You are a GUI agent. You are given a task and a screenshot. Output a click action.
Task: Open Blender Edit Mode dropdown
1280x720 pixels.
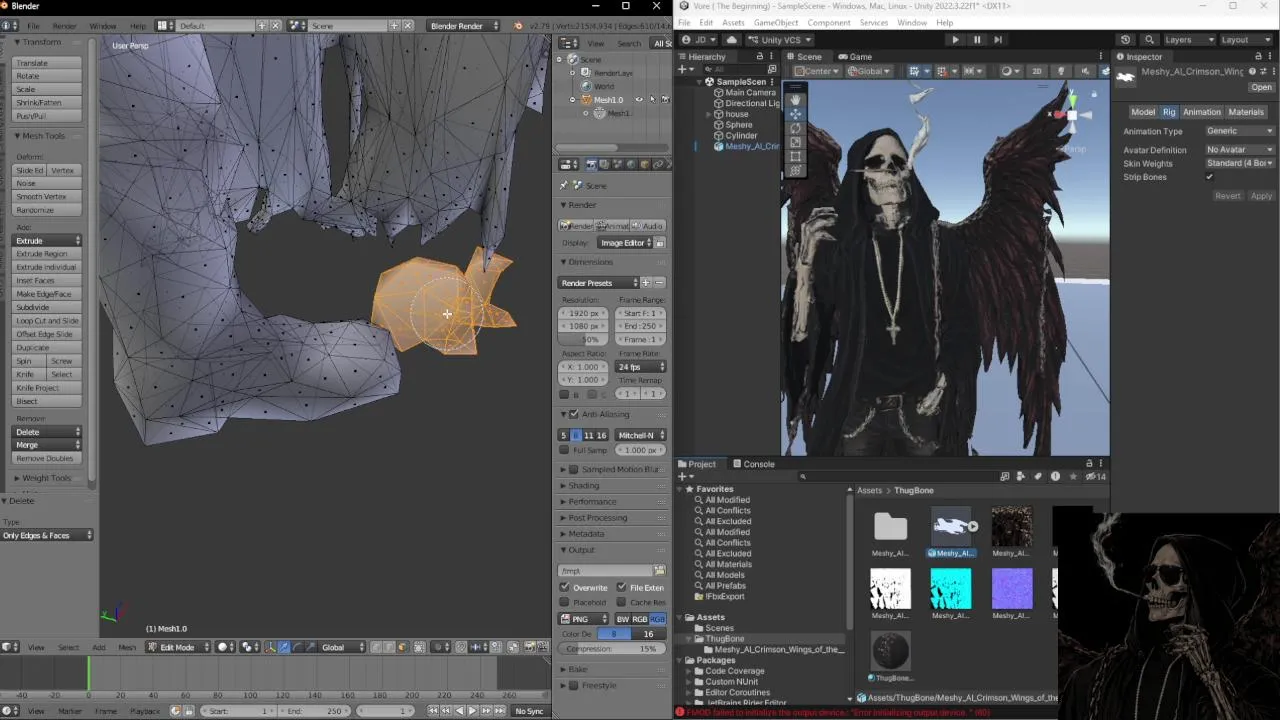179,647
